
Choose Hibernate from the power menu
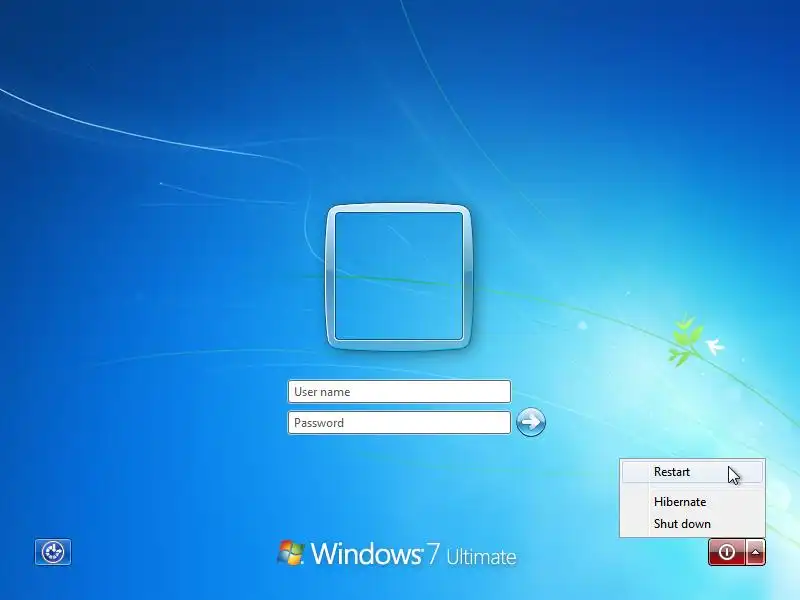692,502
